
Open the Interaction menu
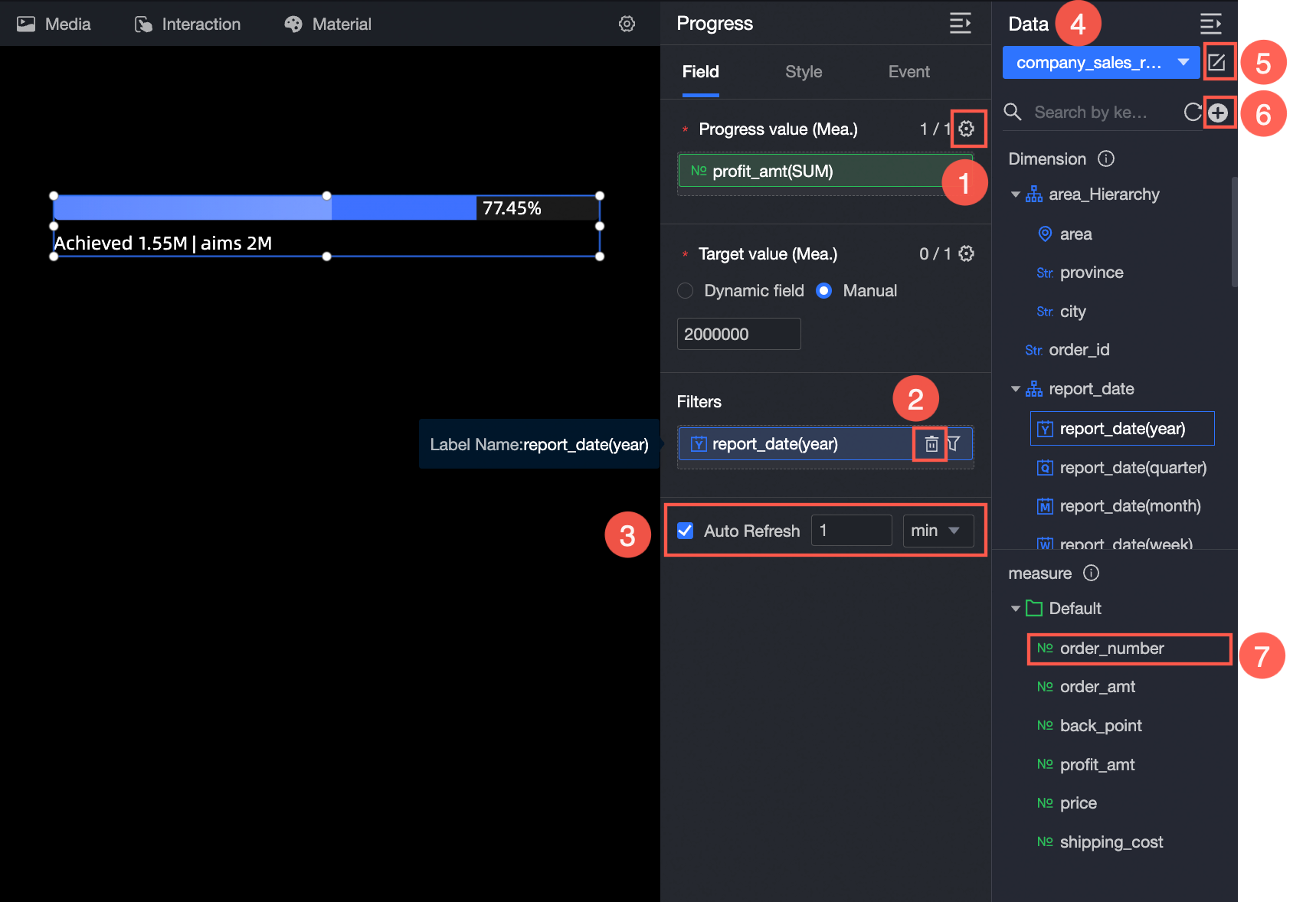[x=188, y=25]
